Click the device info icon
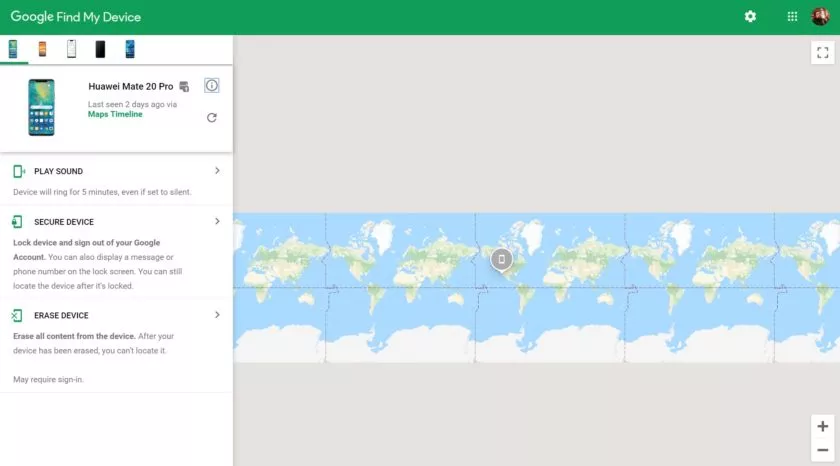The height and width of the screenshot is (466, 840). 211,86
